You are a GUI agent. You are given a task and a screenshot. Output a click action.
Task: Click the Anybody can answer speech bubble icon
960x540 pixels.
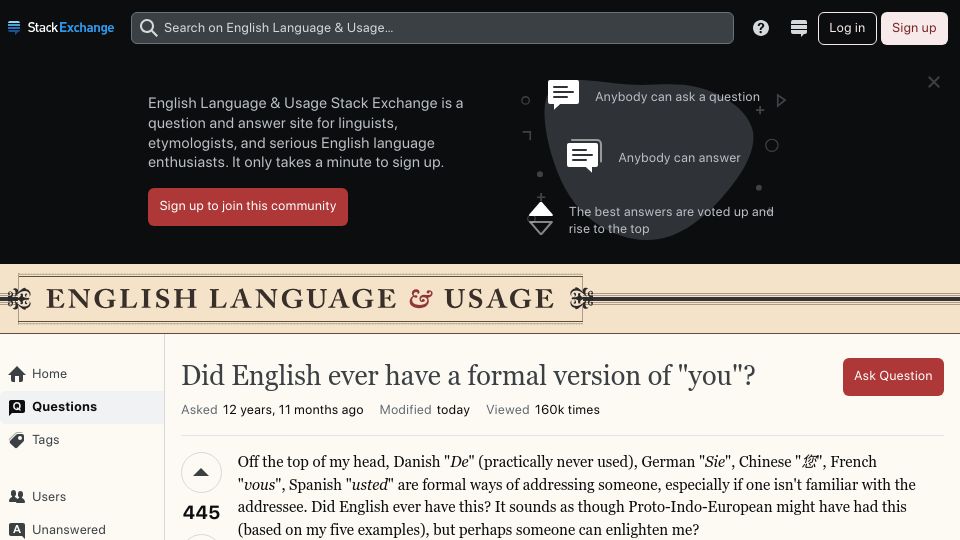584,156
